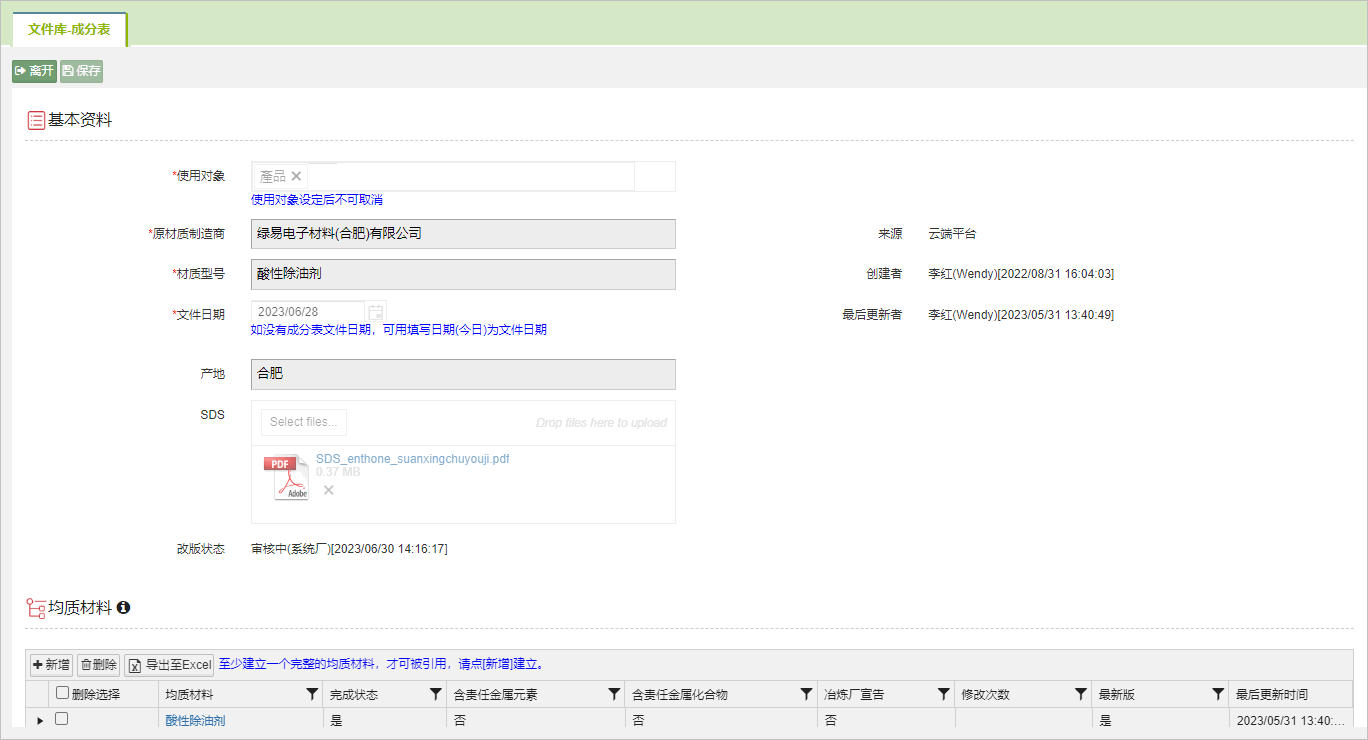This screenshot has width=1368, height=740.
Task: Click the 产地 field showing 合肥
Action: click(463, 374)
